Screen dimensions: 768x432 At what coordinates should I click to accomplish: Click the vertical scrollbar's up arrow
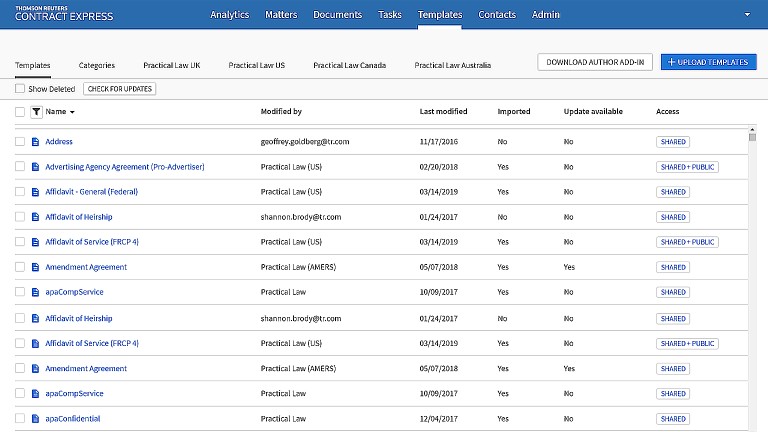[x=752, y=129]
